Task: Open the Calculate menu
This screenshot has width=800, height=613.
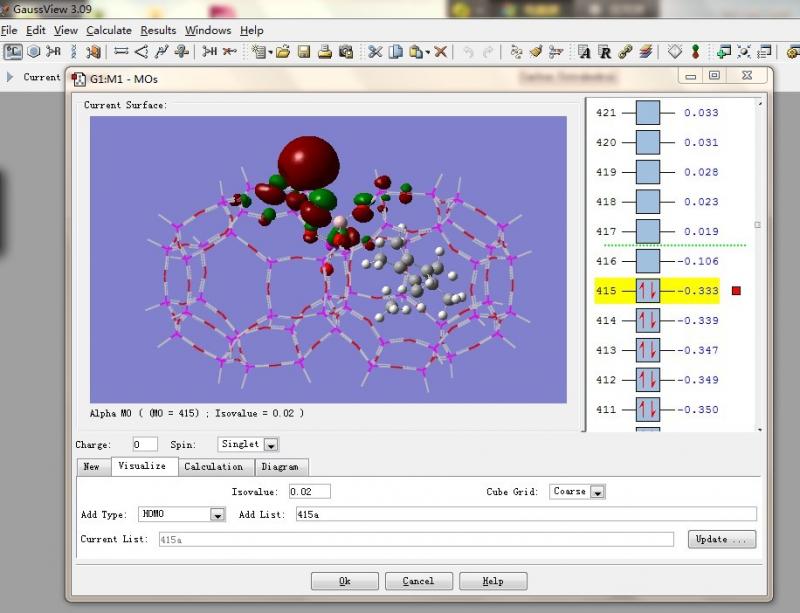Action: click(108, 30)
